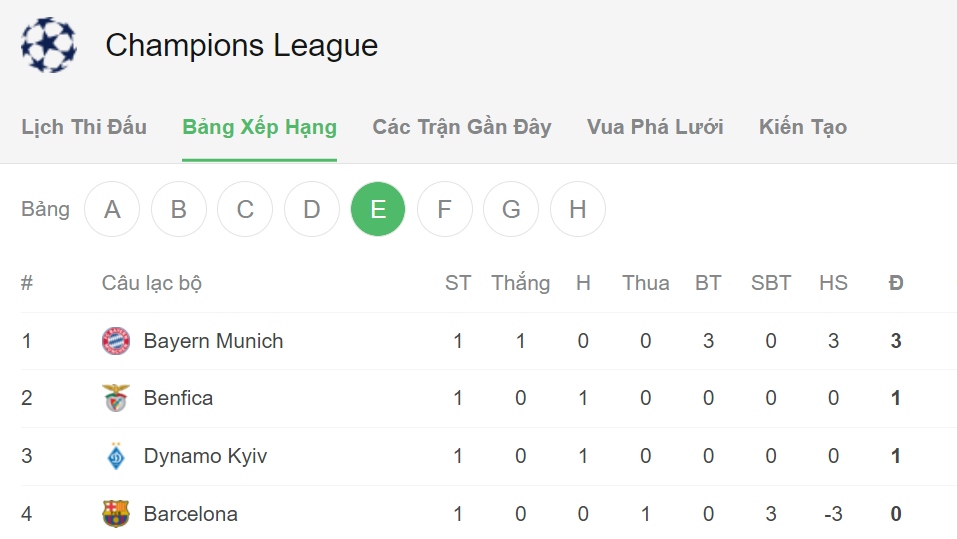Click the Dynamo Kyiv club crest
This screenshot has width=957, height=539.
pyautogui.click(x=116, y=456)
